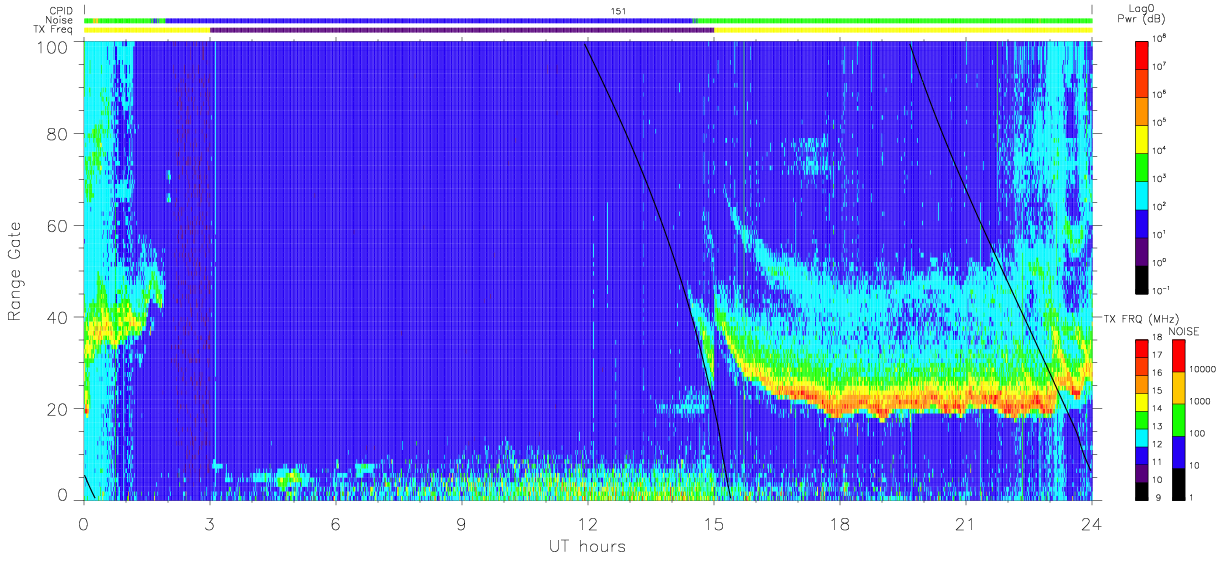Pick the yellow segment of power colorbar
Viewport: 1228px width, 567px height.
point(1142,138)
